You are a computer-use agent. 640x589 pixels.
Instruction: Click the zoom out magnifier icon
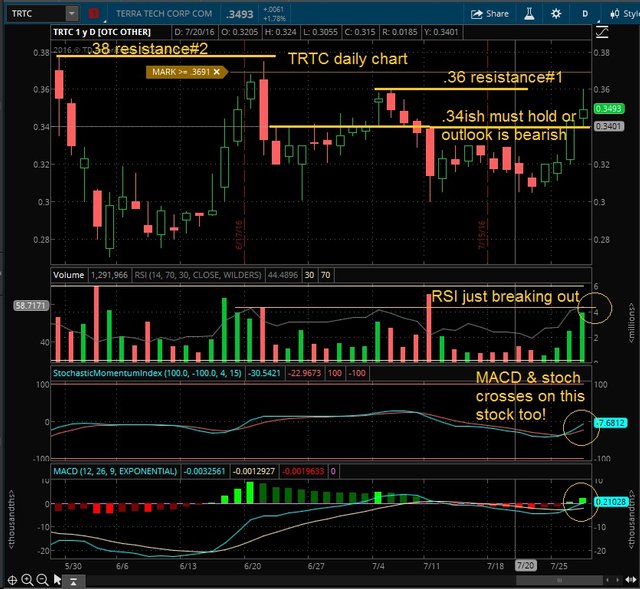click(x=42, y=580)
